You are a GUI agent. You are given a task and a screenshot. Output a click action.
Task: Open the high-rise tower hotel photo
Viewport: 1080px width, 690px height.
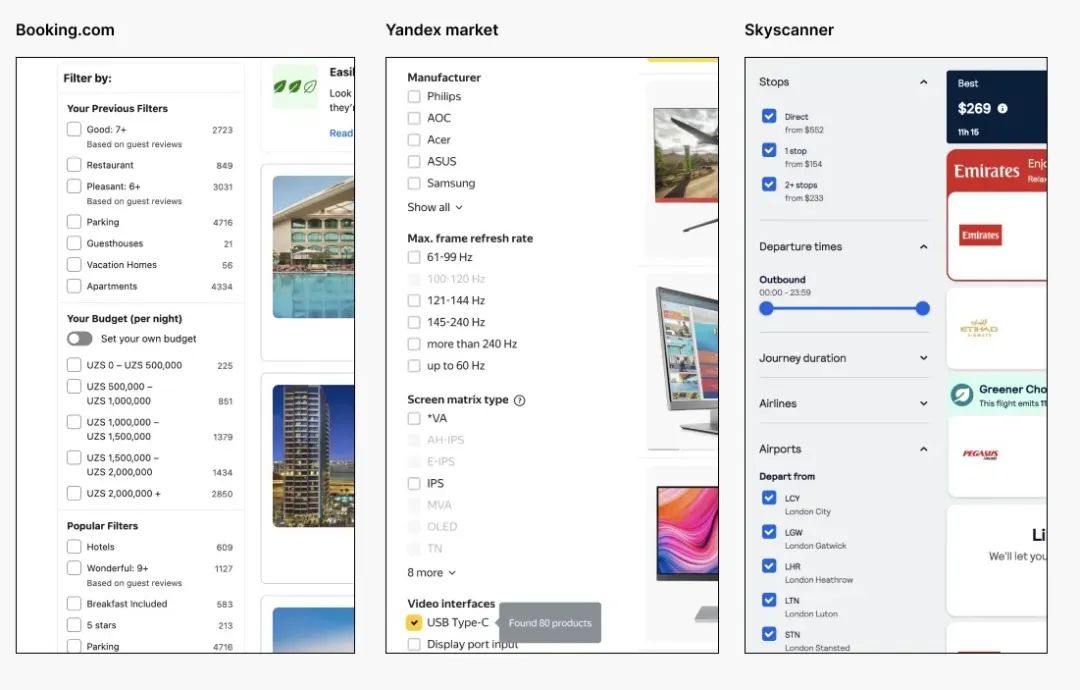(x=313, y=456)
